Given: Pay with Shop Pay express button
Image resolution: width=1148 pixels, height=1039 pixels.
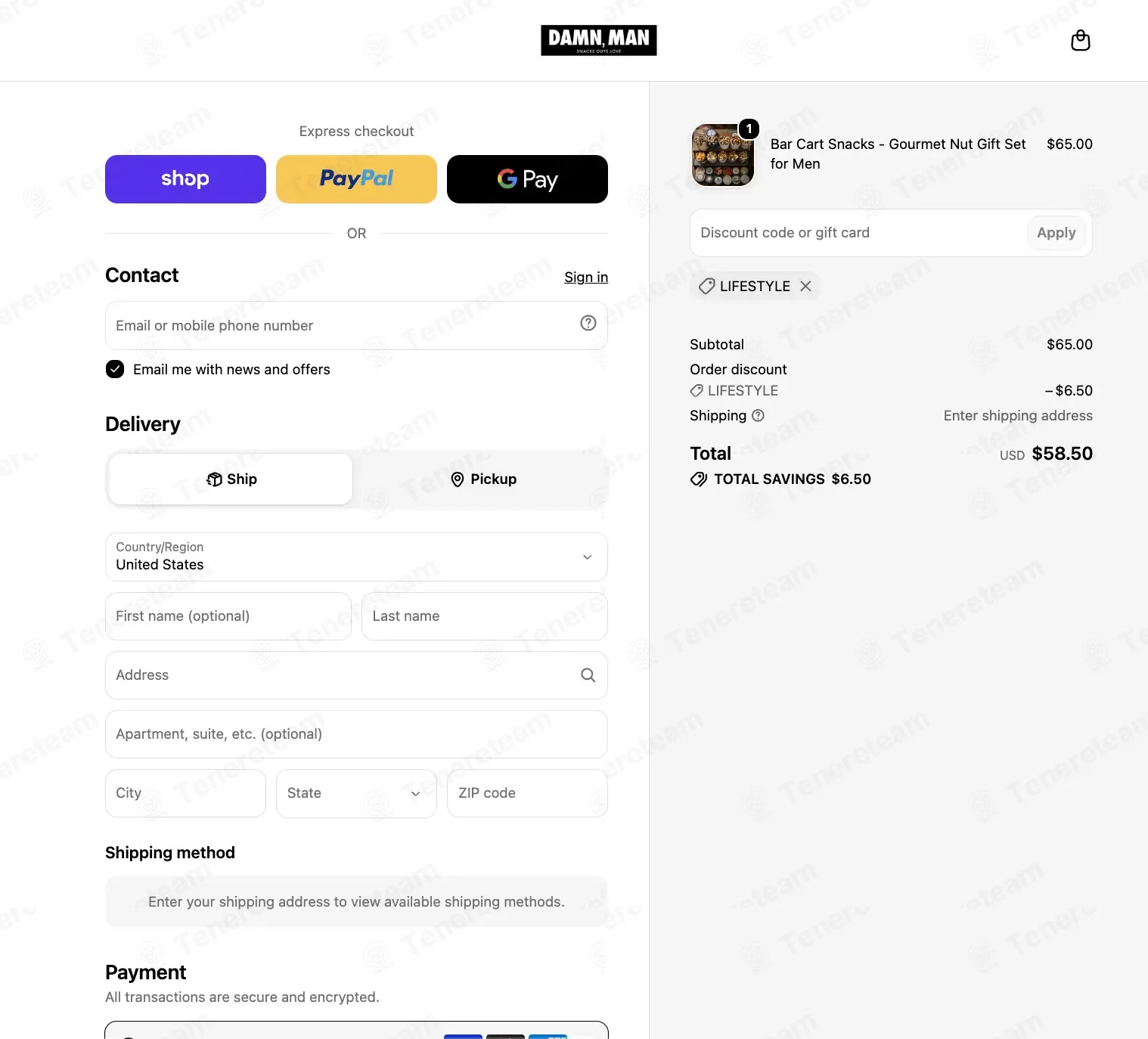Looking at the screenshot, I should (185, 179).
